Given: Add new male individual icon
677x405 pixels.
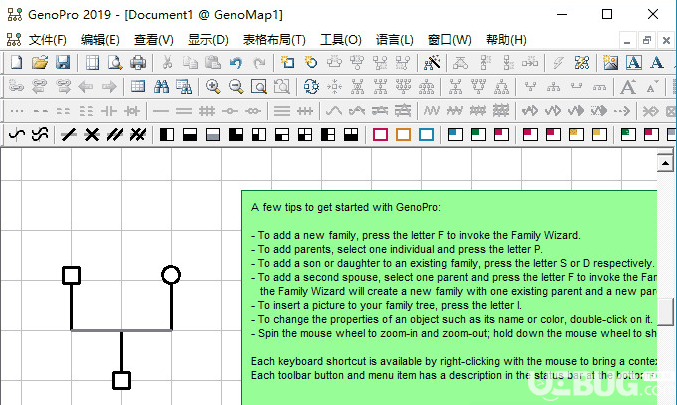Looking at the screenshot, I should tap(288, 63).
